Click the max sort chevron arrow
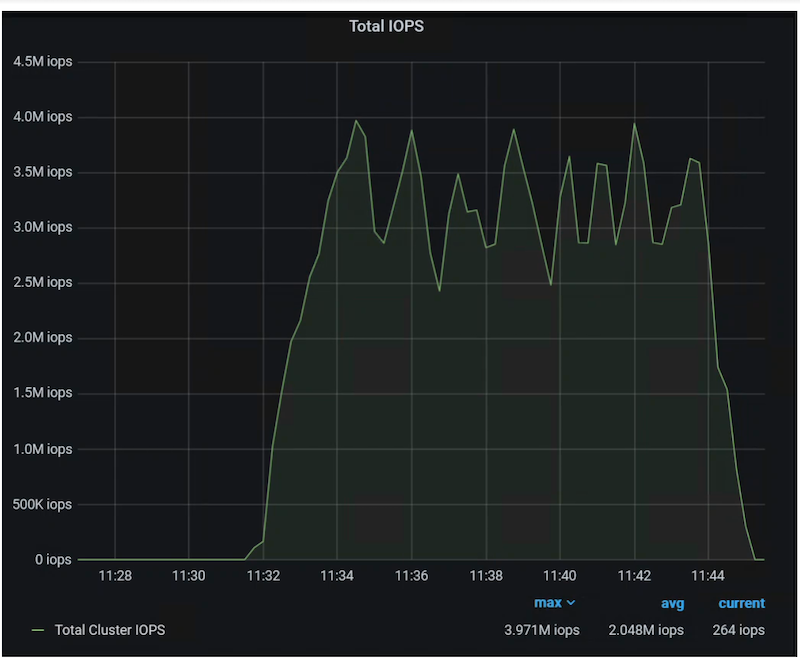The height and width of the screenshot is (671, 800). [571, 603]
